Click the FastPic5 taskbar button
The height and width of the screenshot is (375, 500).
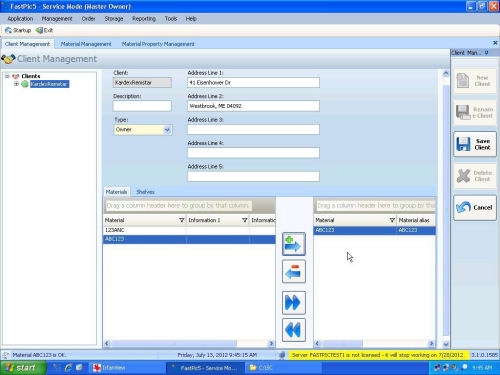pyautogui.click(x=204, y=368)
